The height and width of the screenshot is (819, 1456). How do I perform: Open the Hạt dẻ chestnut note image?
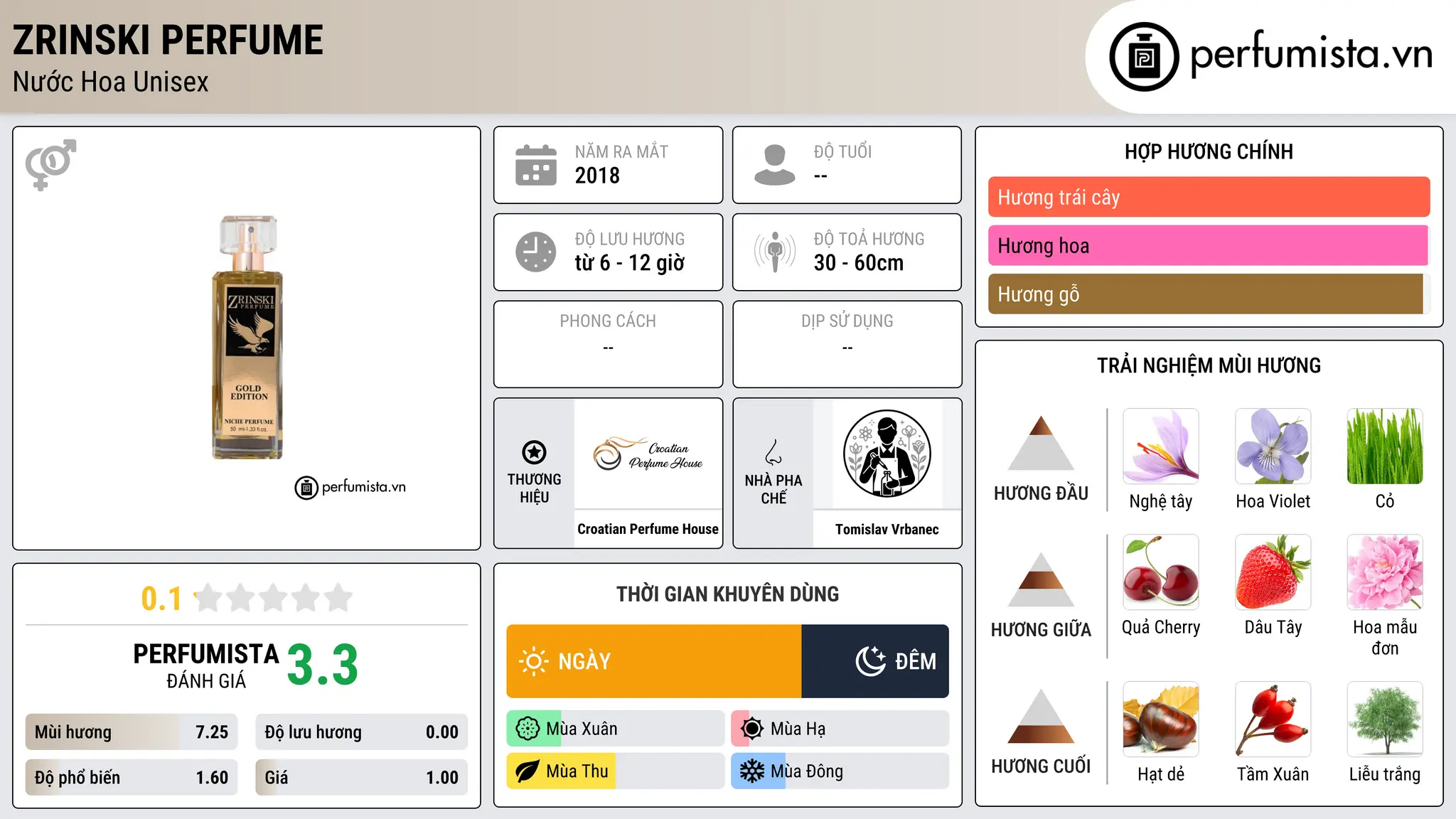click(x=1161, y=719)
